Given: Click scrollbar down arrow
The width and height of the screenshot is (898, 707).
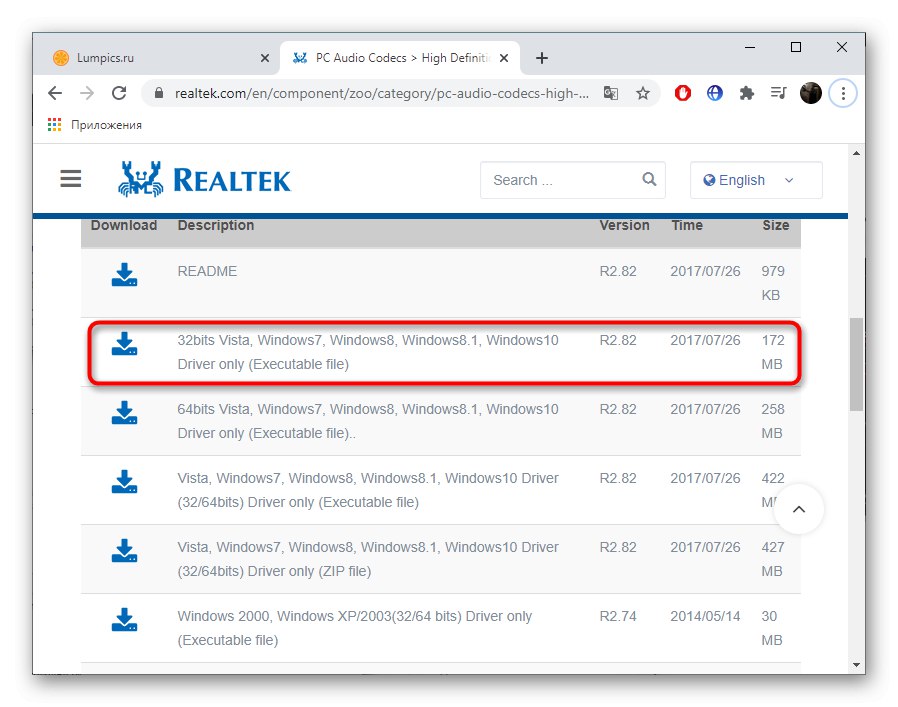Looking at the screenshot, I should pos(856,665).
